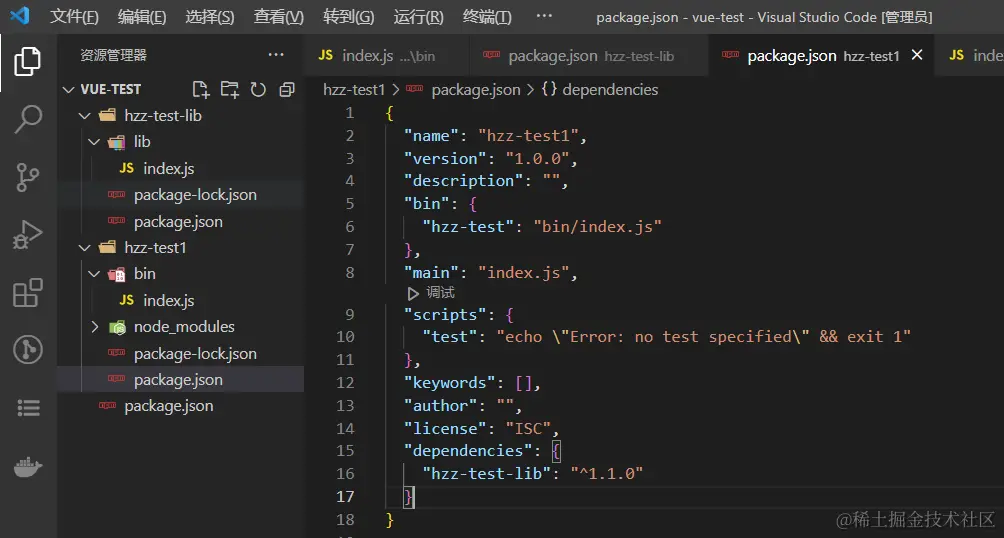
Task: Click line number 9 in gutter
Action: tap(349, 314)
